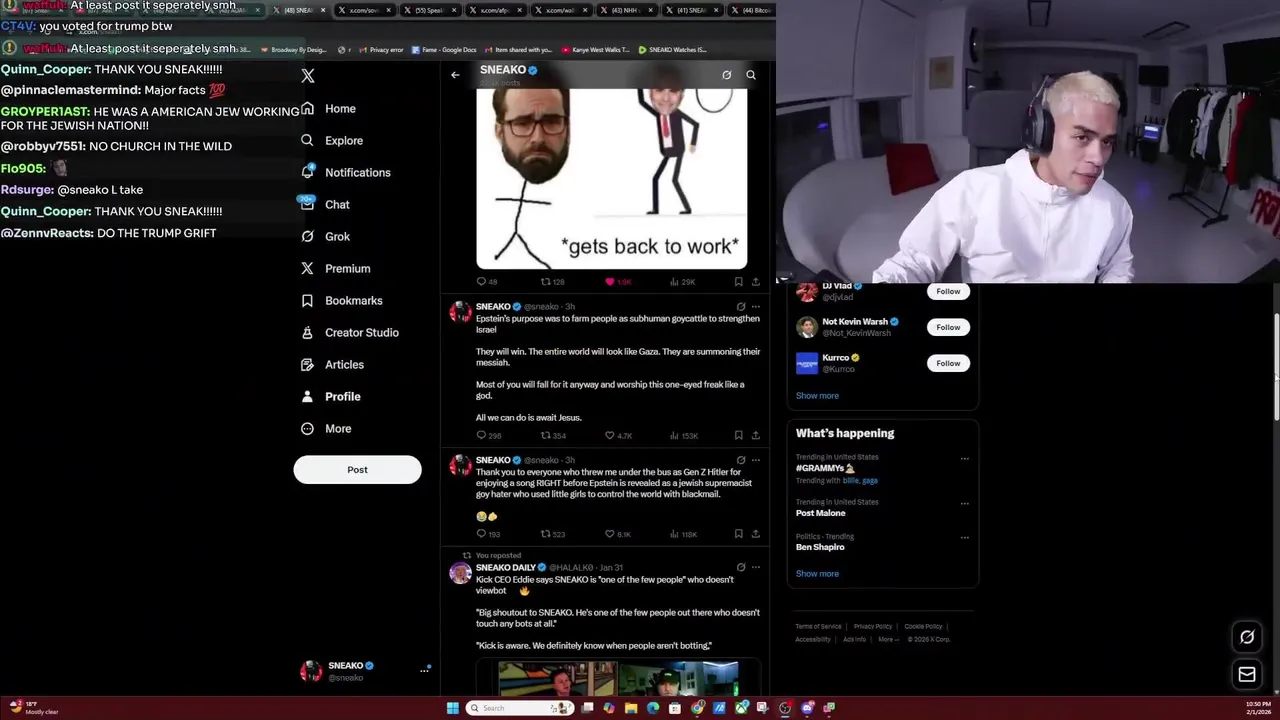Click the search icon in profile header
This screenshot has width=1280, height=720.
click(x=751, y=75)
